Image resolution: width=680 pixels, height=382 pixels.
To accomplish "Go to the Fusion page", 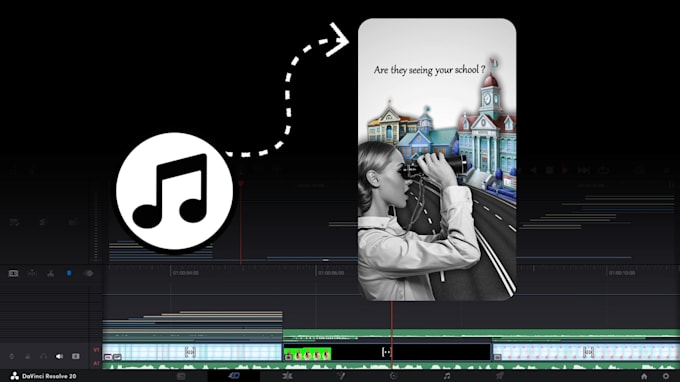I will tap(341, 376).
